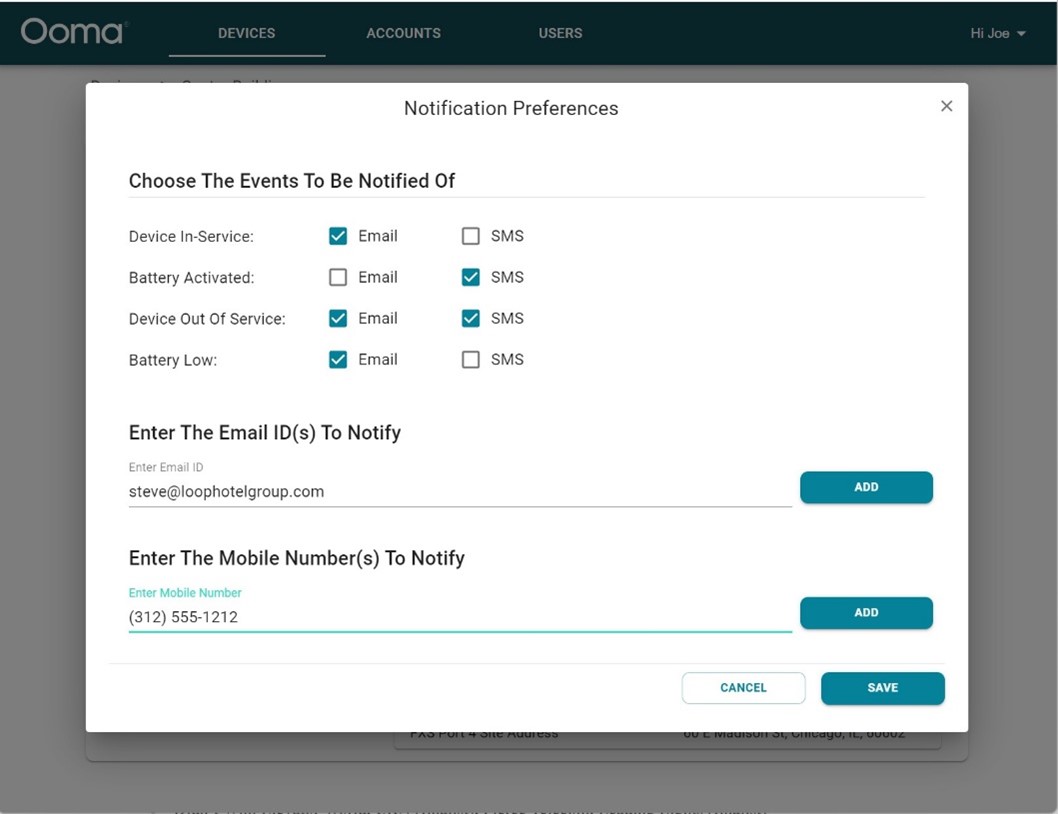
Task: Uncheck Device Out Of Service Email checkbox
Action: (338, 318)
